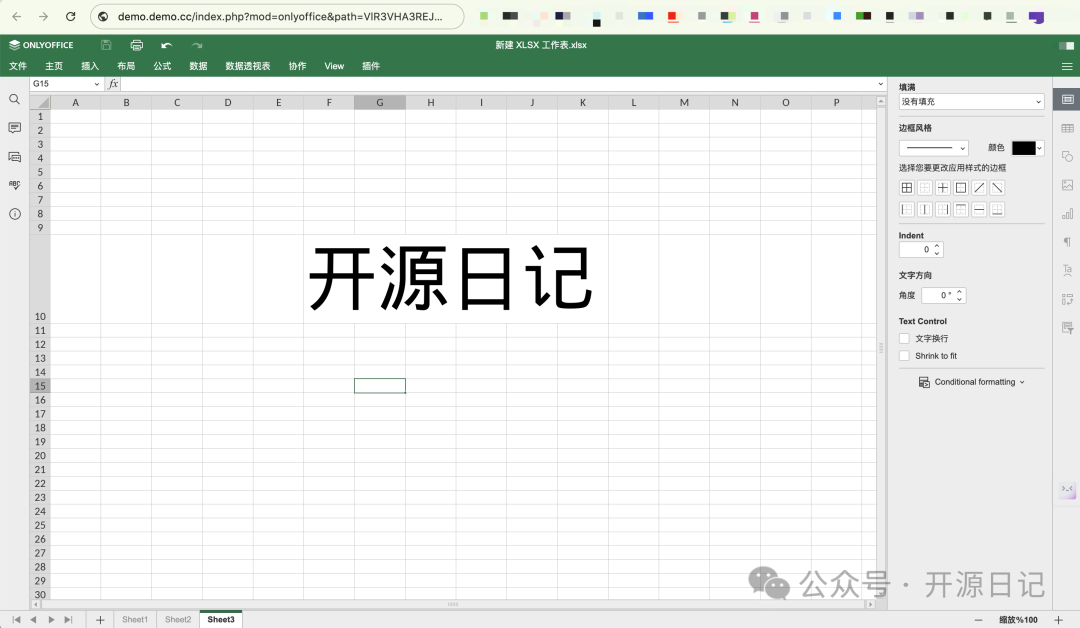Open cell settings icon in right sidebar
Viewport: 1080px width, 628px height.
coord(1067,100)
